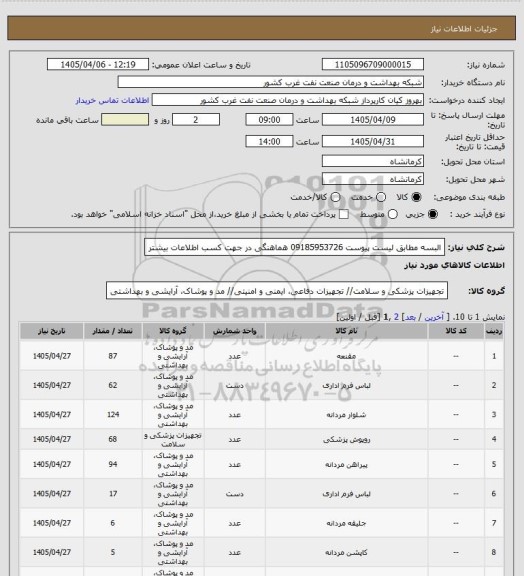
Task: Click the request creator field بهروز کیان
Action: click(288, 100)
